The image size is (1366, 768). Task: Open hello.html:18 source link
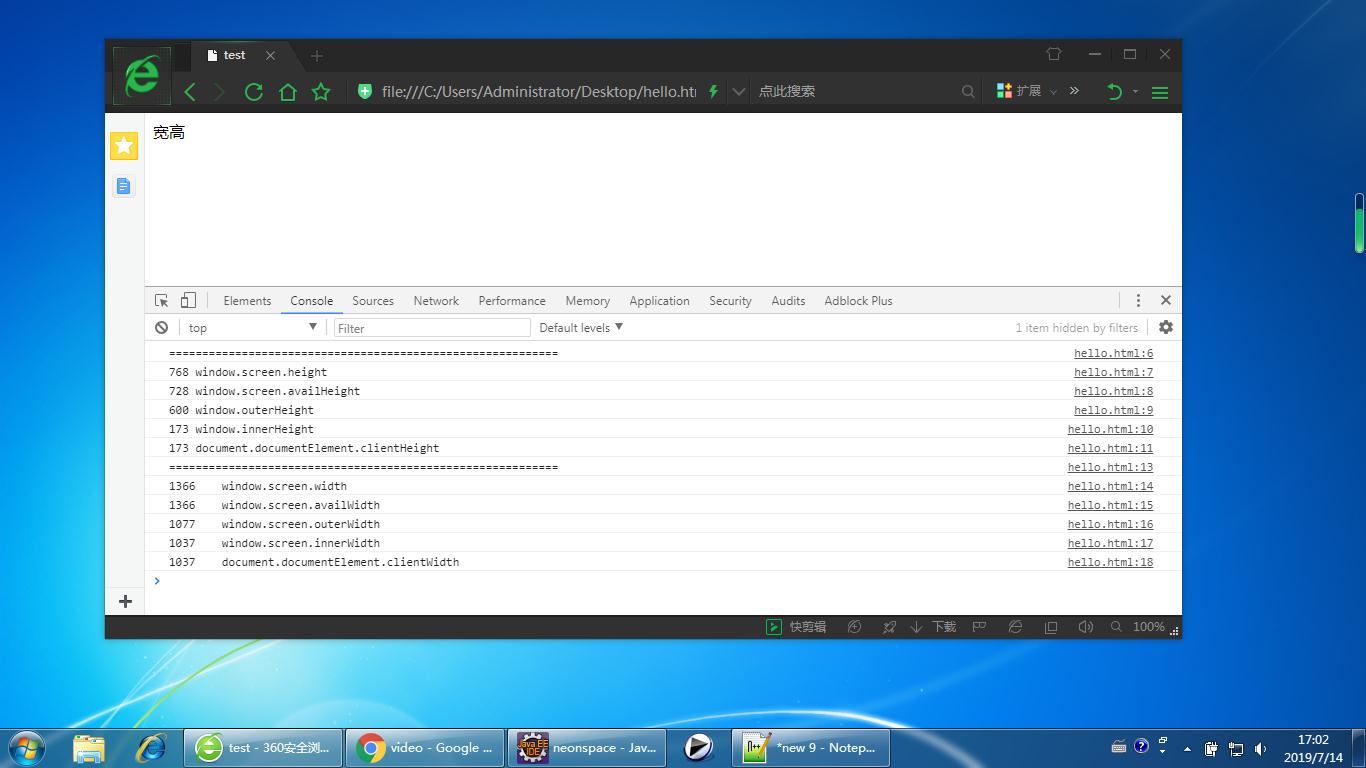point(1110,562)
